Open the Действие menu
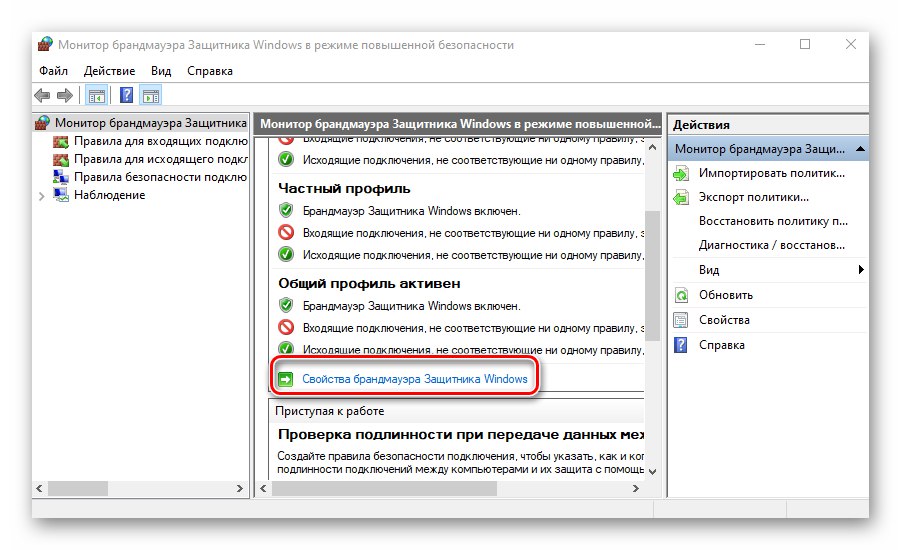The width and height of the screenshot is (901, 550). click(x=109, y=71)
